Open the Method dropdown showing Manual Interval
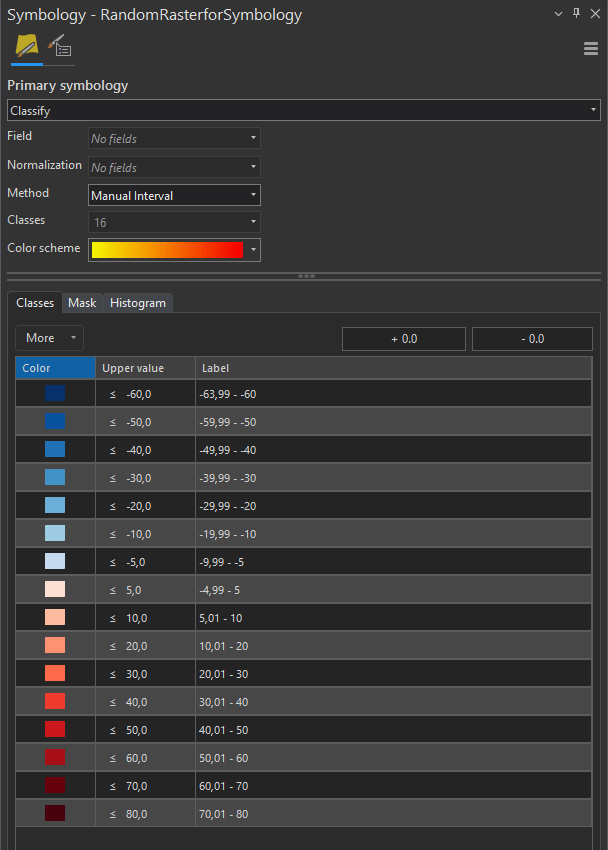608x850 pixels. click(x=174, y=195)
